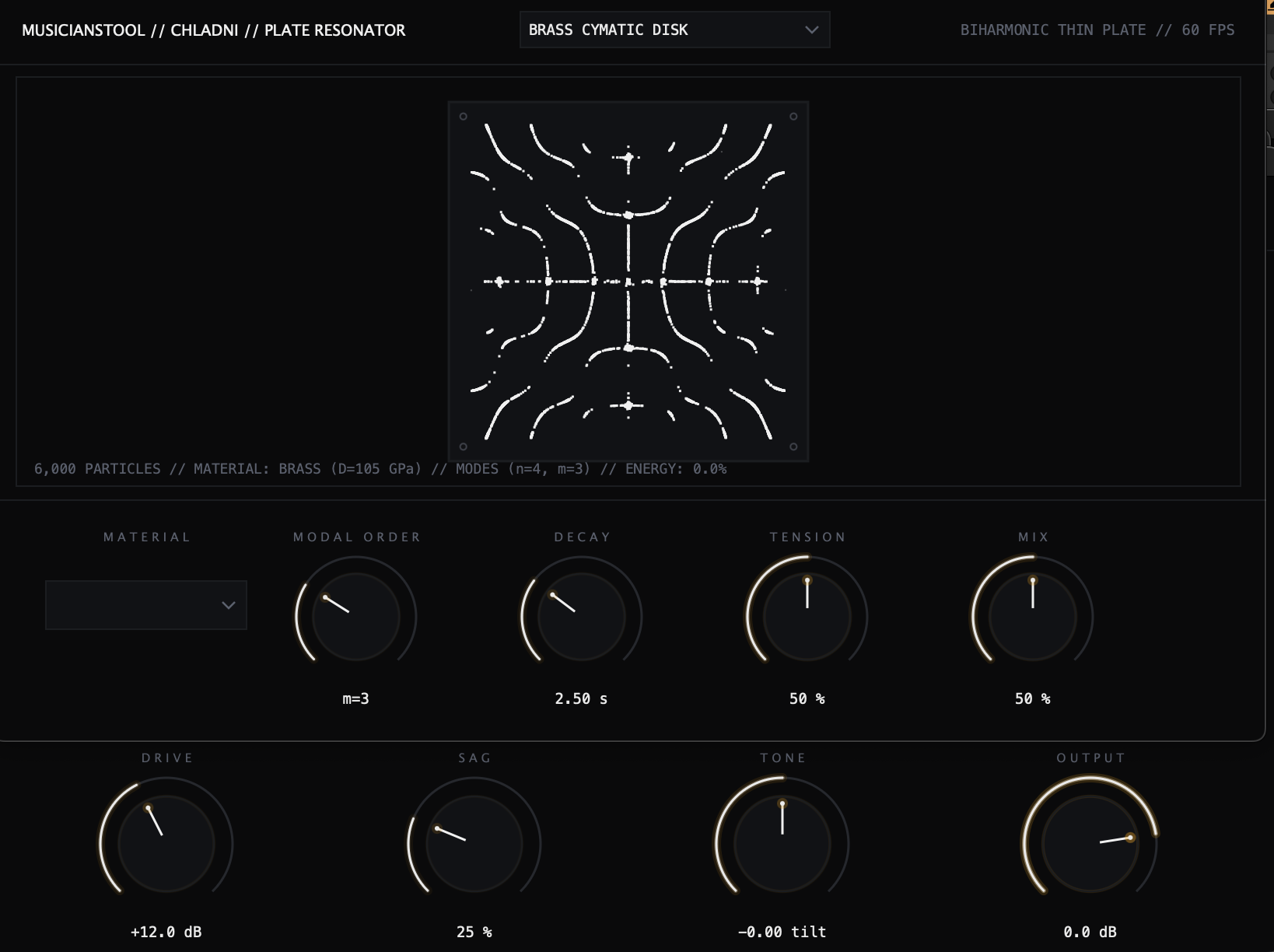Click the 0.0 dB output value
Viewport: 1274px width, 952px height.
pos(1090,932)
